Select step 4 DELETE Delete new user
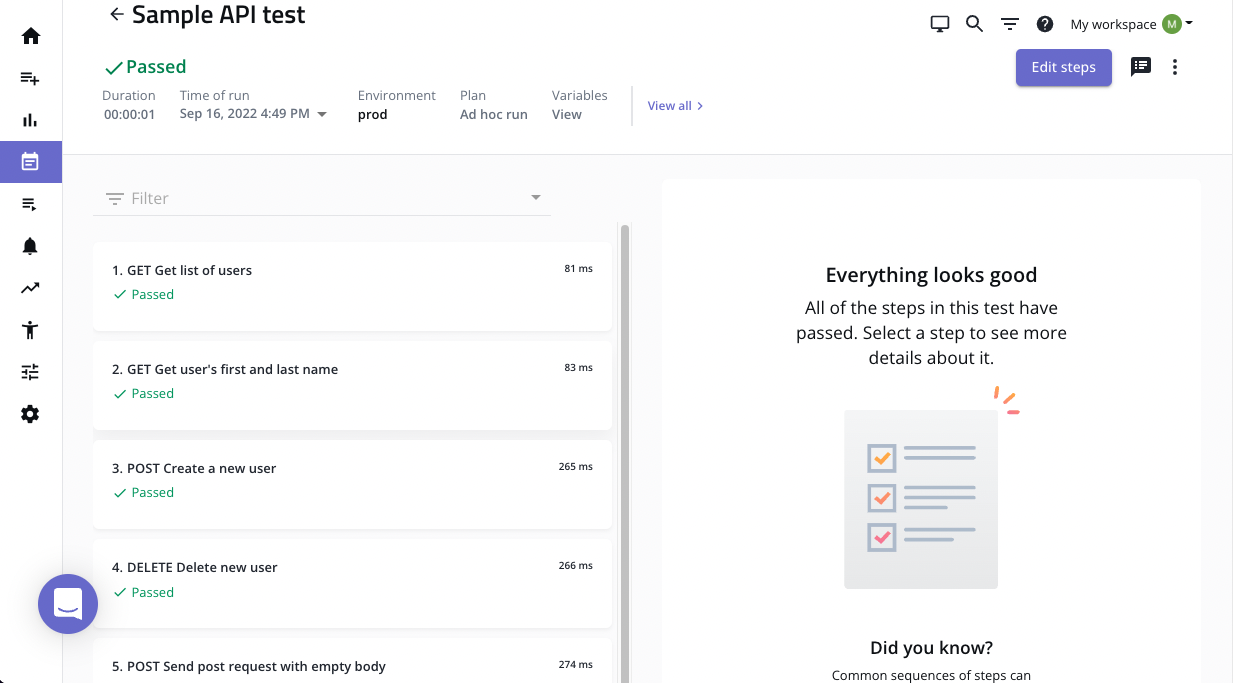 [x=352, y=583]
